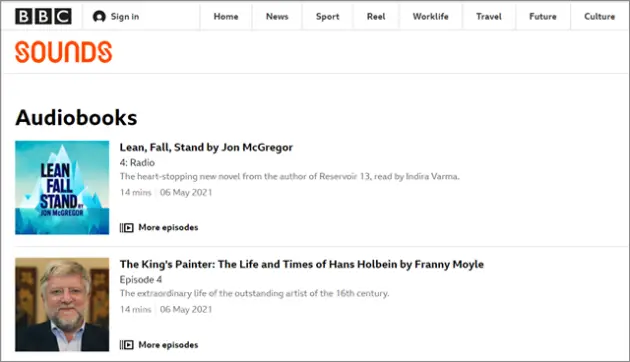Click the '4: Radio' episode subtitle
The height and width of the screenshot is (362, 630).
pyautogui.click(x=137, y=163)
